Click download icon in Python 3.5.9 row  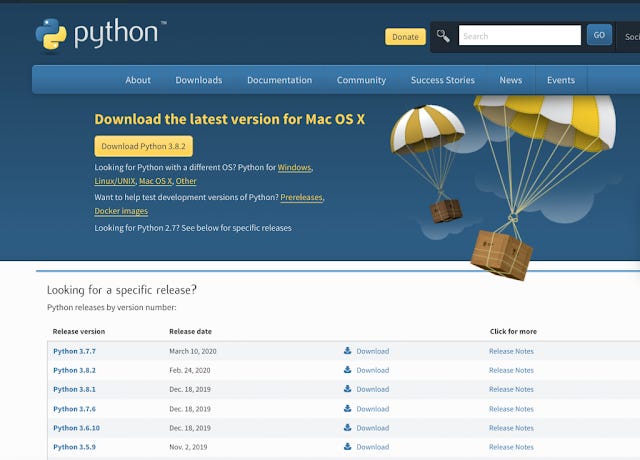click(x=347, y=447)
